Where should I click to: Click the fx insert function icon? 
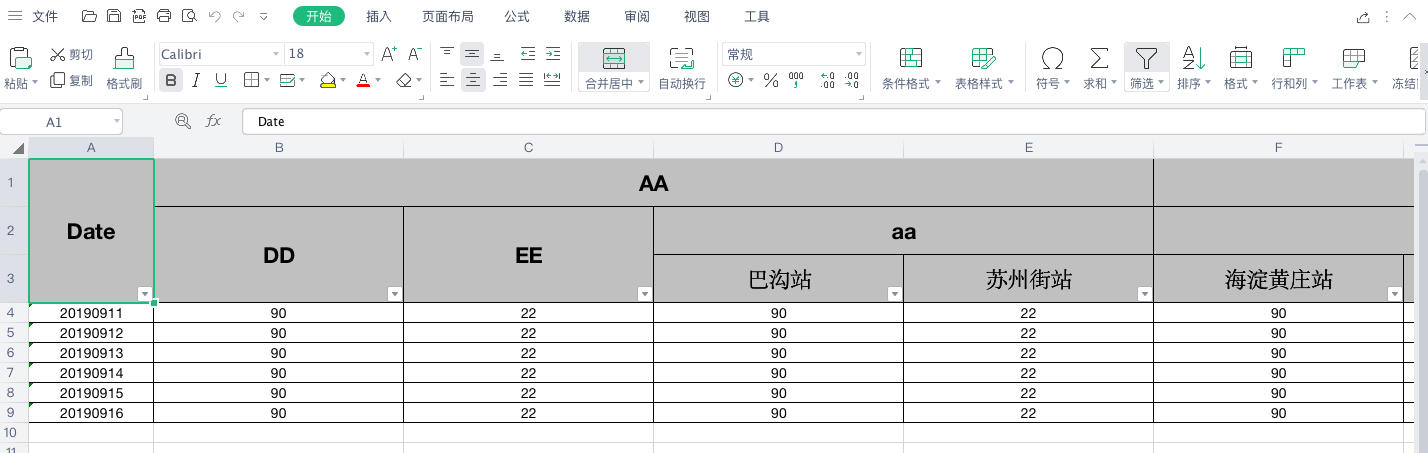[x=213, y=121]
